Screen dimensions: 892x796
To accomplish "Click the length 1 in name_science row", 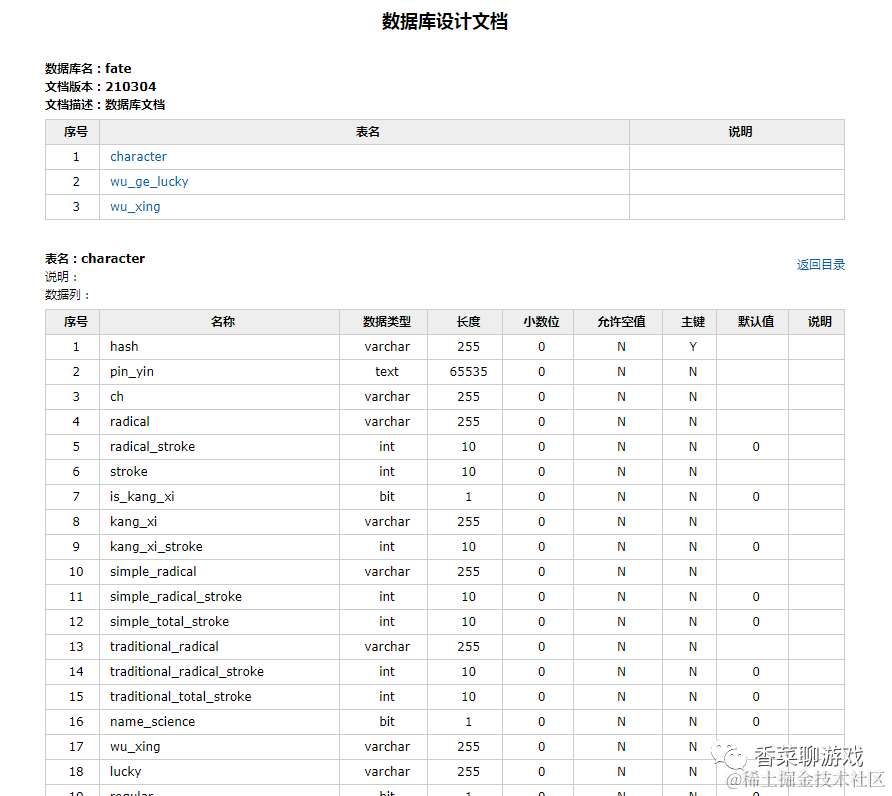I will pos(468,722).
